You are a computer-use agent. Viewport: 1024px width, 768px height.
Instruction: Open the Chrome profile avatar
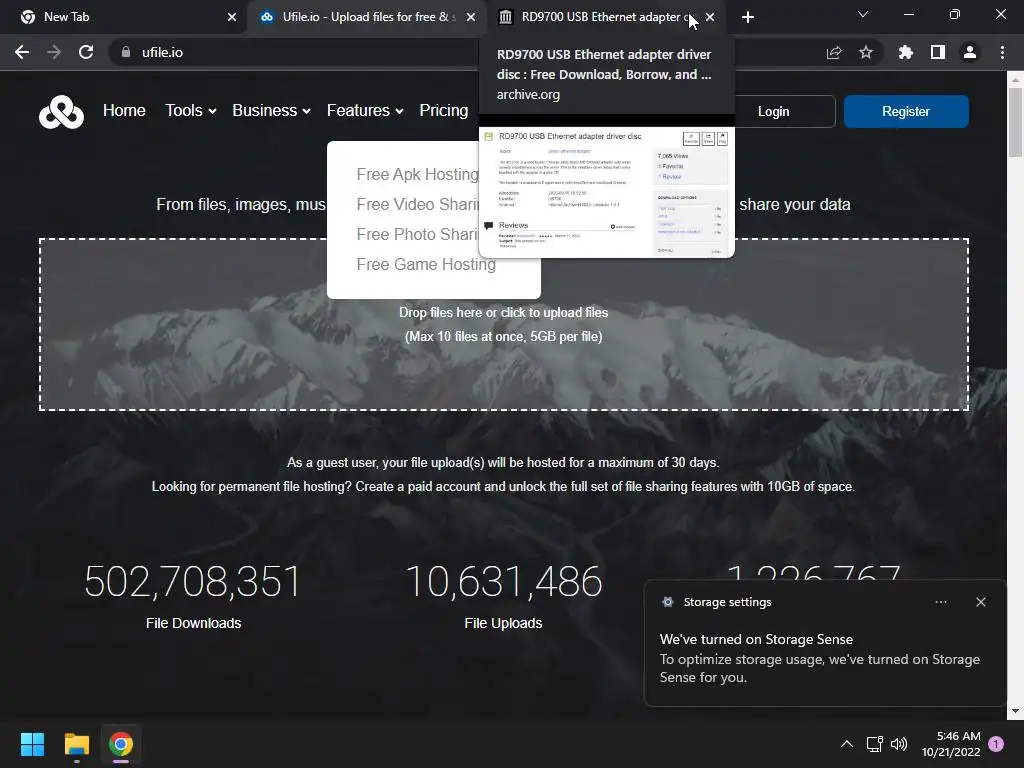[x=970, y=52]
